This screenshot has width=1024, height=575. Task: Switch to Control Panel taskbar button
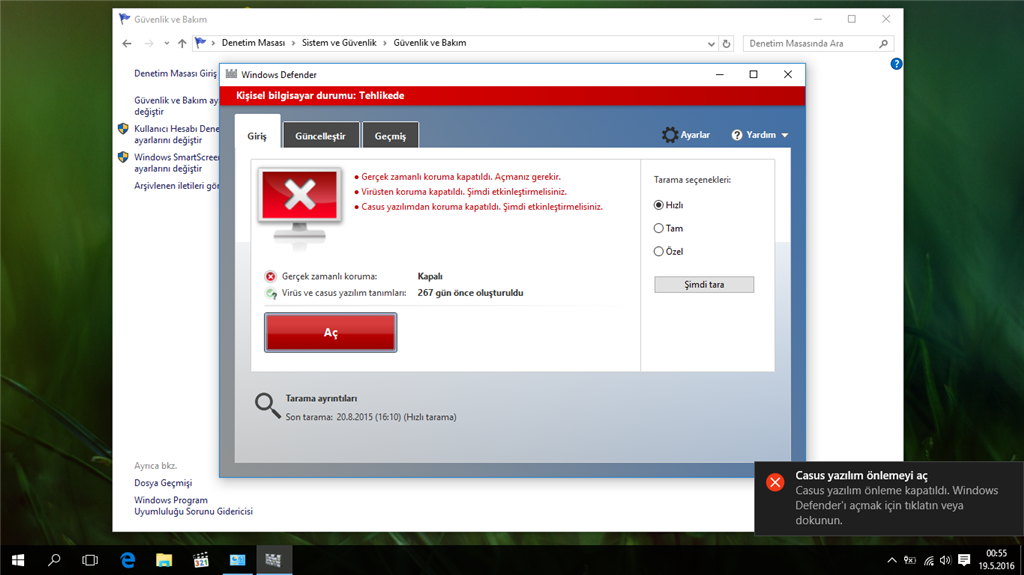click(237, 560)
